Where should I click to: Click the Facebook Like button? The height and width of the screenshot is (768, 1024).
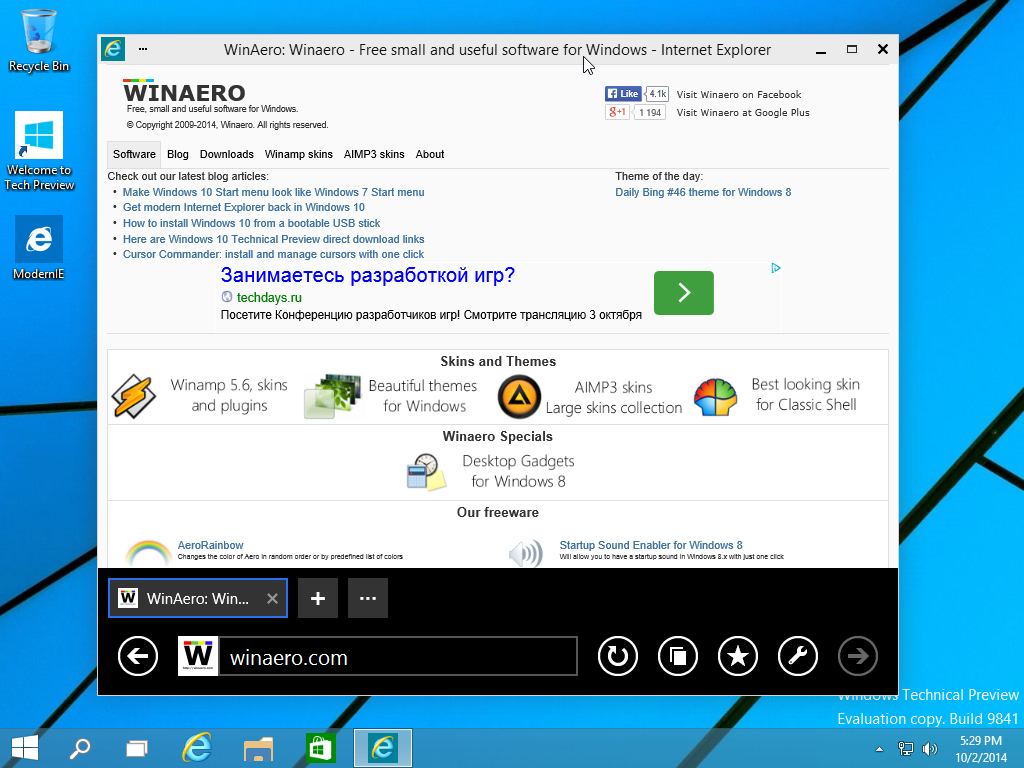click(623, 93)
